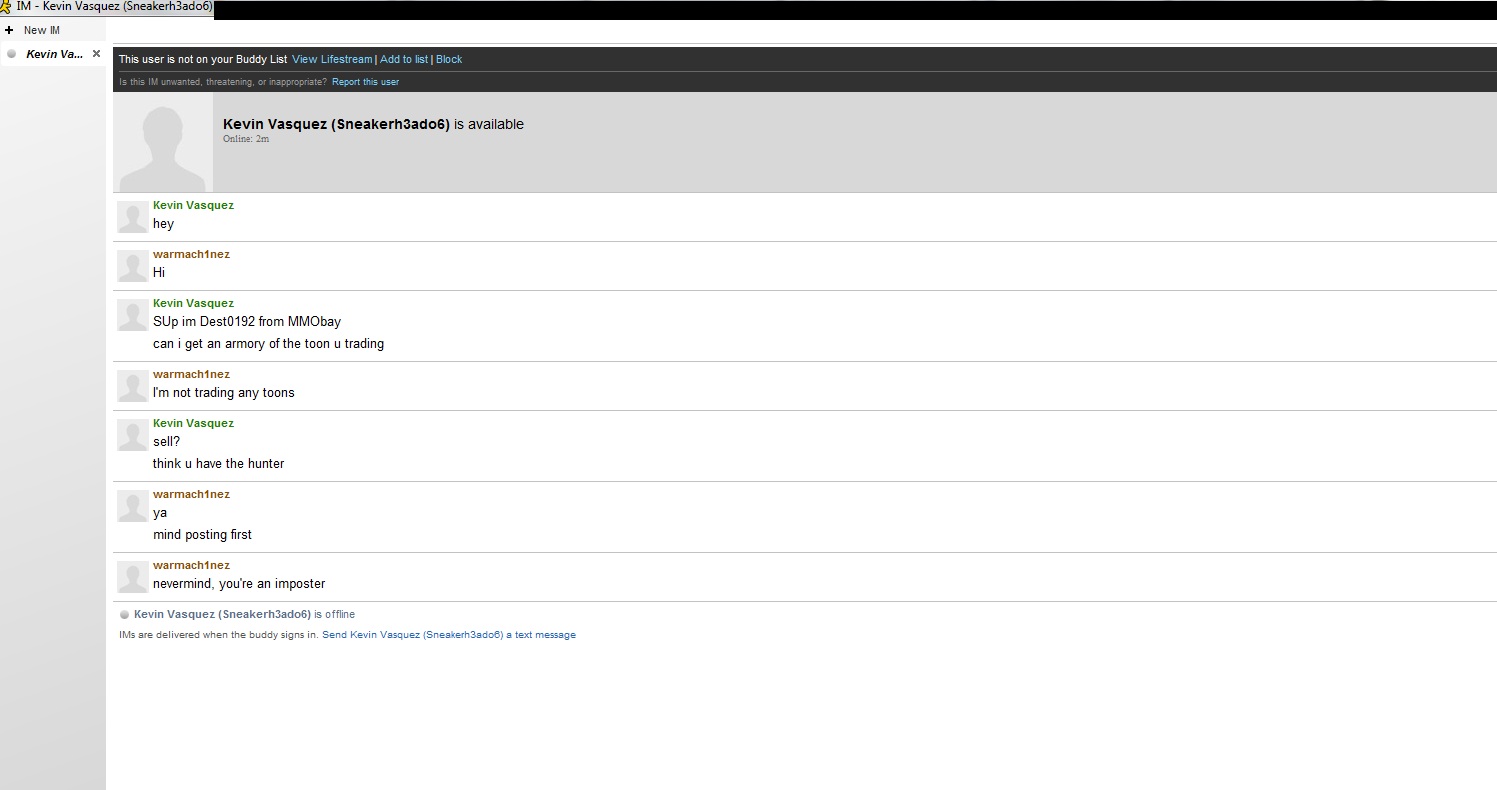Select the "SUp im Dest0192 from MMObay" message
The height and width of the screenshot is (790, 1497).
tap(247, 322)
